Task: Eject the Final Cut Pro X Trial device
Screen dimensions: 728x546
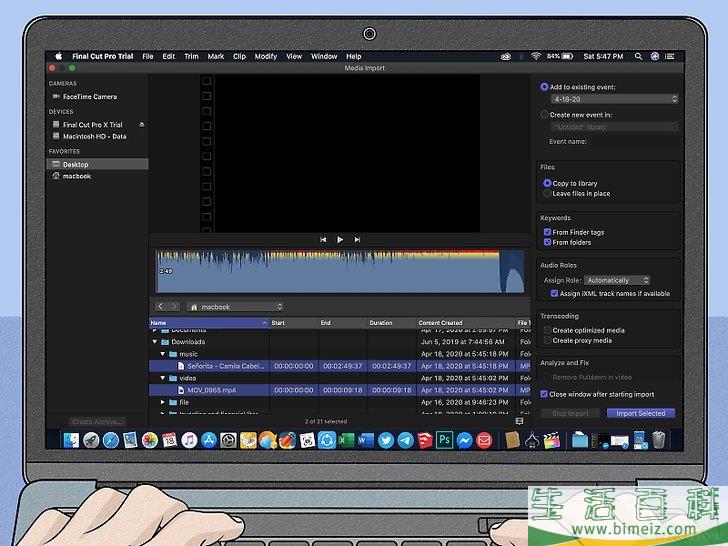Action: point(142,124)
